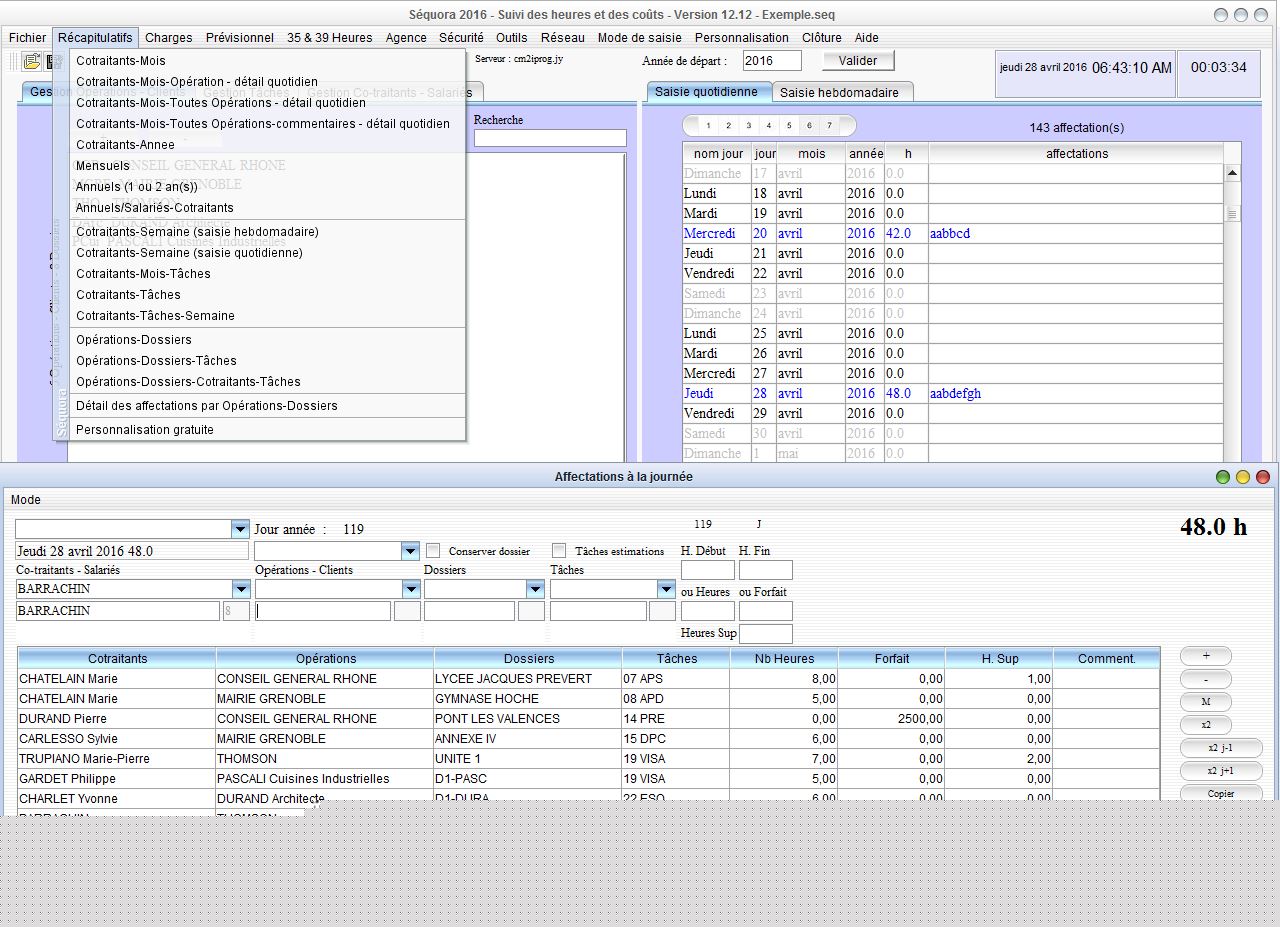This screenshot has height=927, width=1280.
Task: Click the x2 j+1 duplicate button
Action: tap(1220, 771)
